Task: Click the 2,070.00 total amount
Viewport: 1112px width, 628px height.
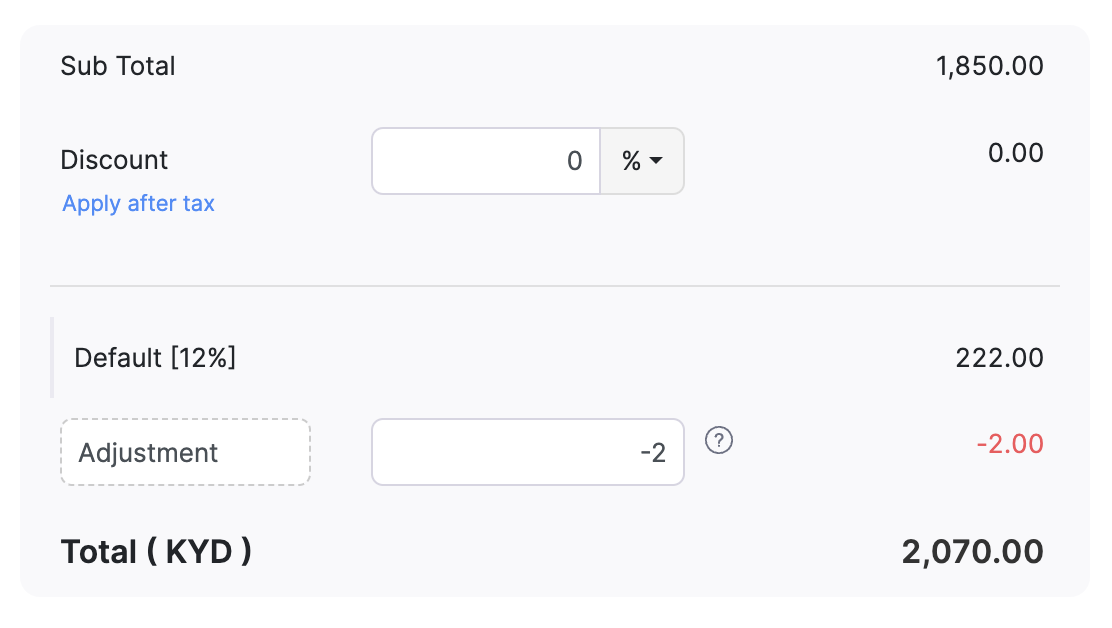Action: pos(972,551)
